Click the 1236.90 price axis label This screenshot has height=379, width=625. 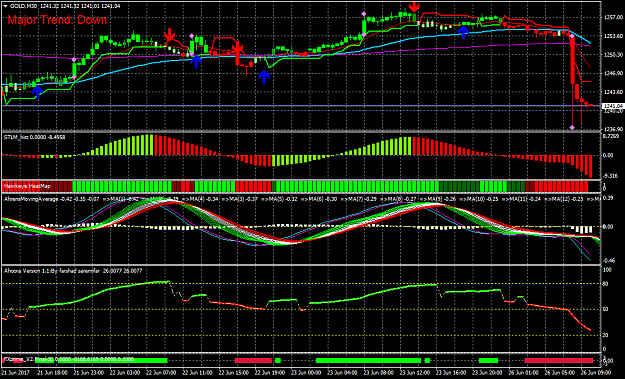(613, 130)
